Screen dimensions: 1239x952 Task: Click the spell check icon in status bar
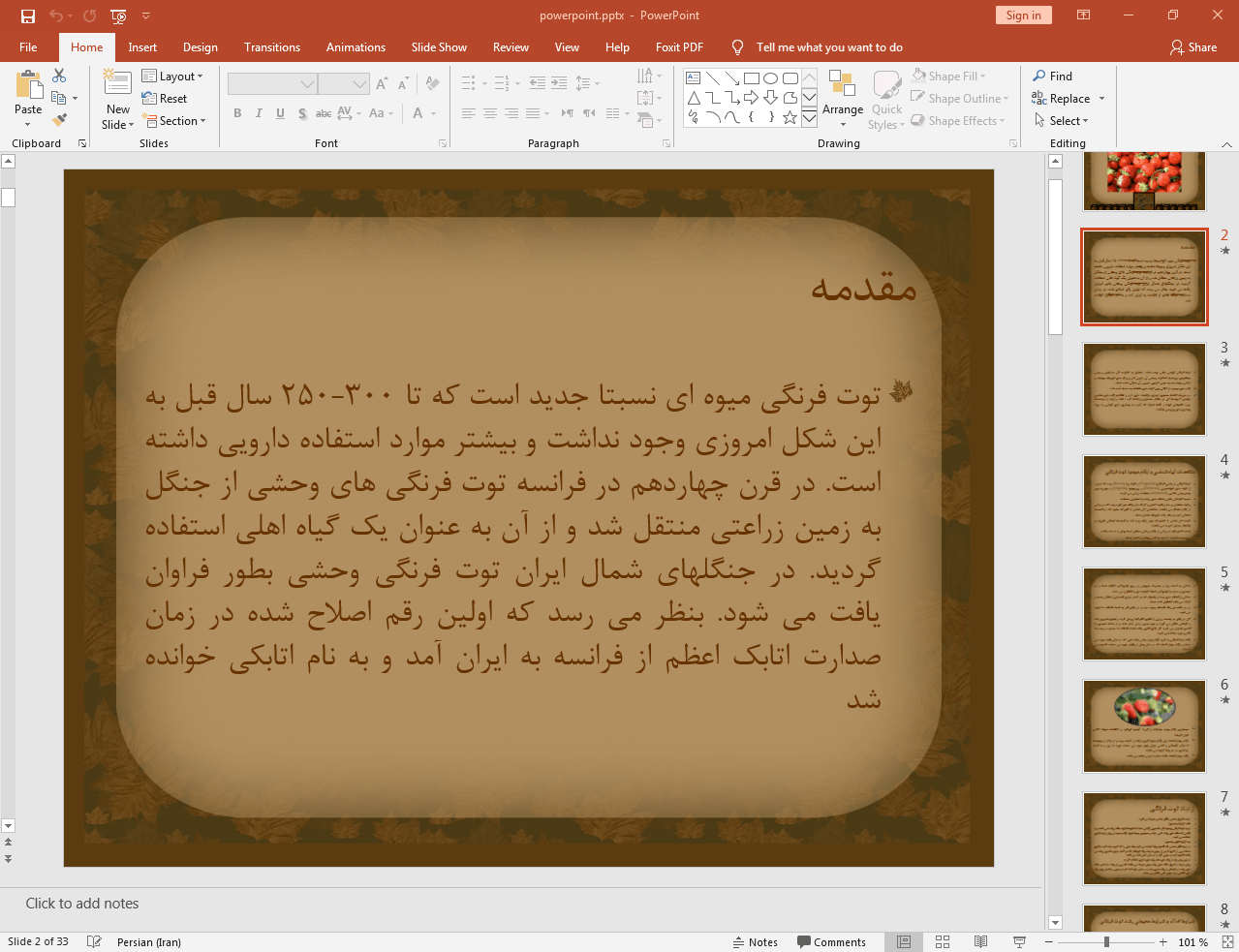click(x=94, y=941)
